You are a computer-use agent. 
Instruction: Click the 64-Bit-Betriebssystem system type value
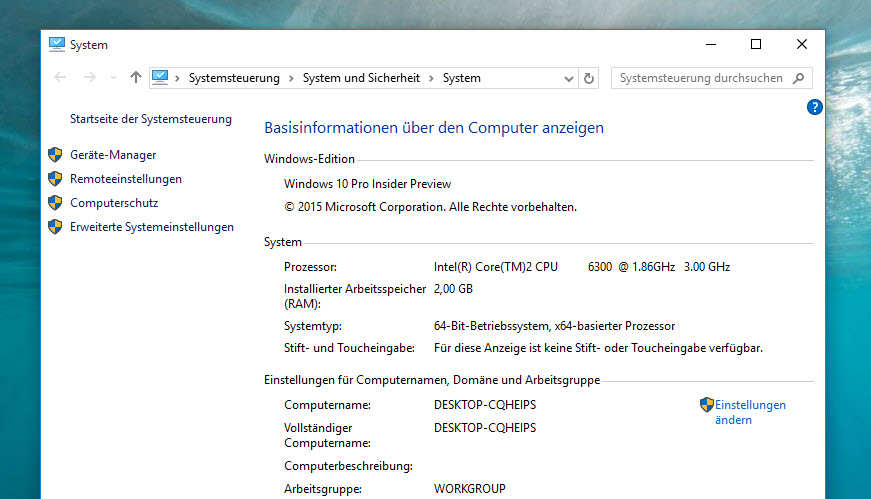pyautogui.click(x=554, y=326)
